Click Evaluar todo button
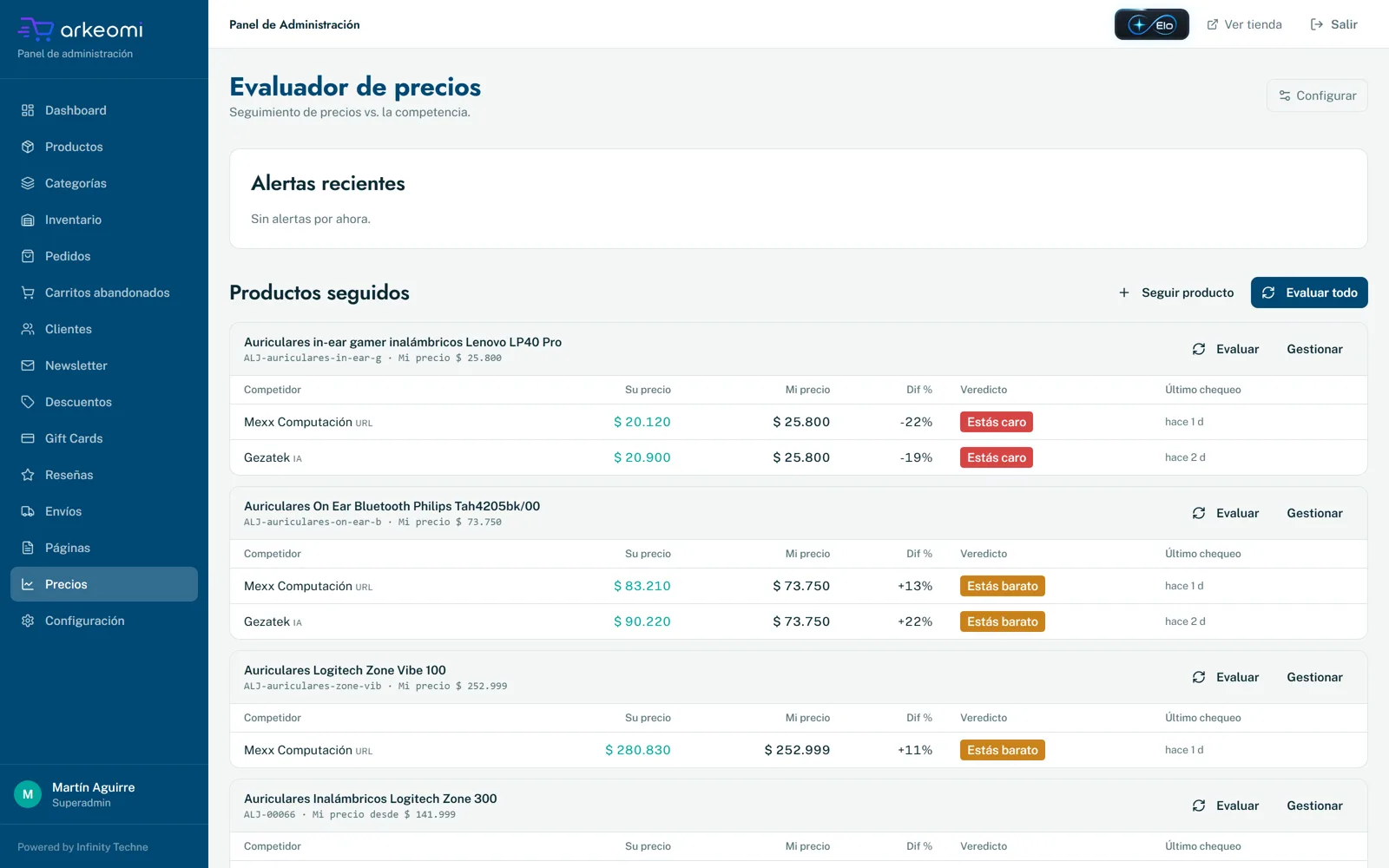 pyautogui.click(x=1309, y=293)
